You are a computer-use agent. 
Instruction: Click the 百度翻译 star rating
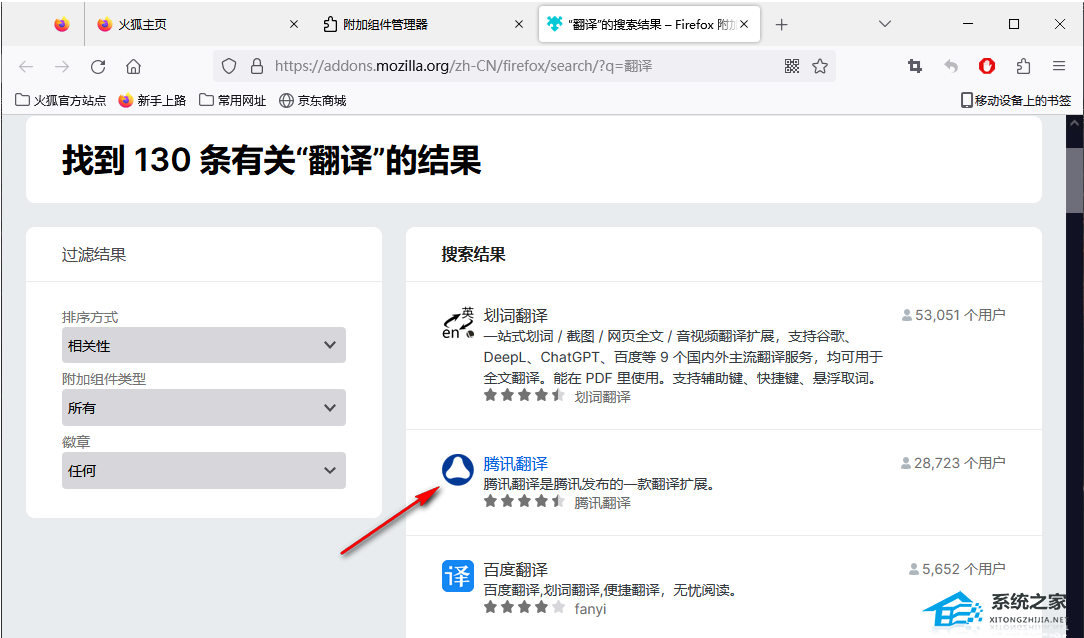click(x=524, y=608)
